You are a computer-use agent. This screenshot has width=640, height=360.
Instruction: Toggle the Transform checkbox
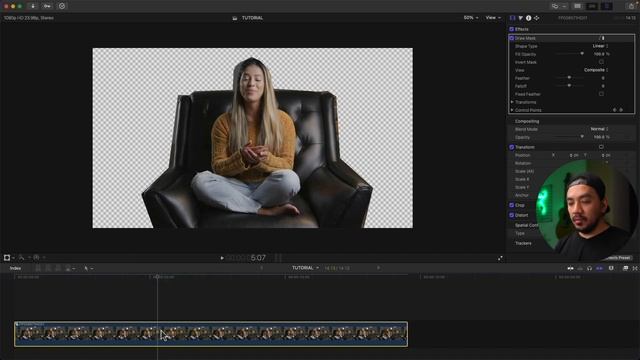(511, 147)
